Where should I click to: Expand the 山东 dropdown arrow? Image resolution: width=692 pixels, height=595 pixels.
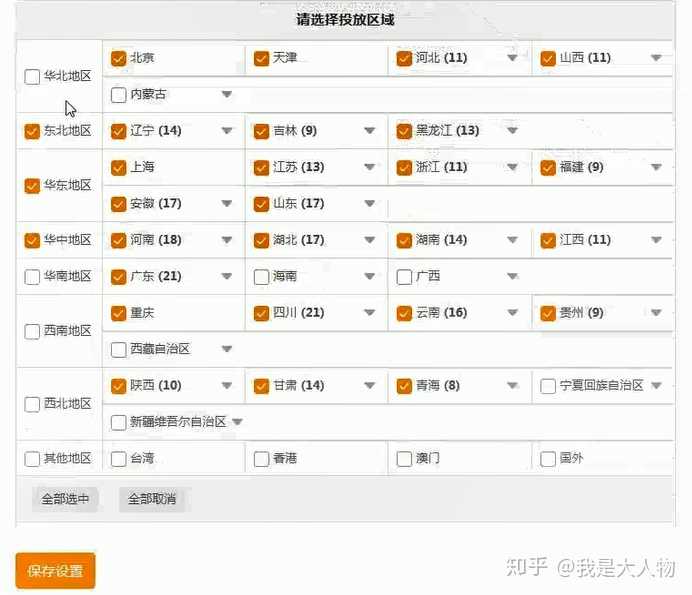[x=369, y=204]
